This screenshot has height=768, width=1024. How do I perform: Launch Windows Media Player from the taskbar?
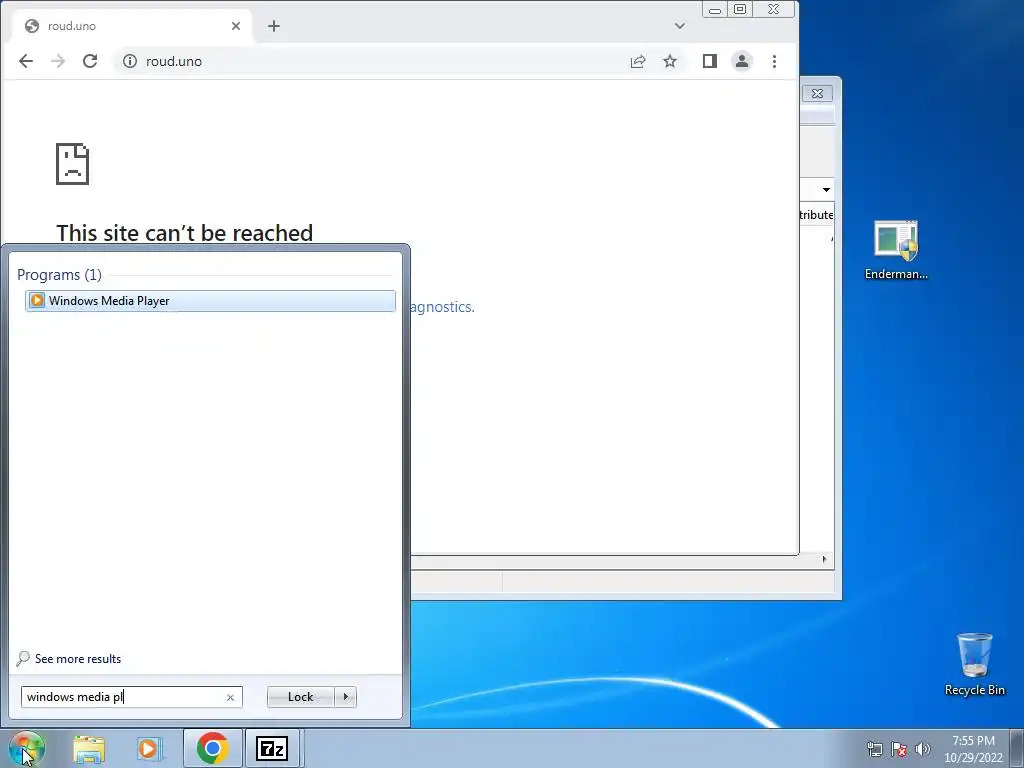coord(149,748)
